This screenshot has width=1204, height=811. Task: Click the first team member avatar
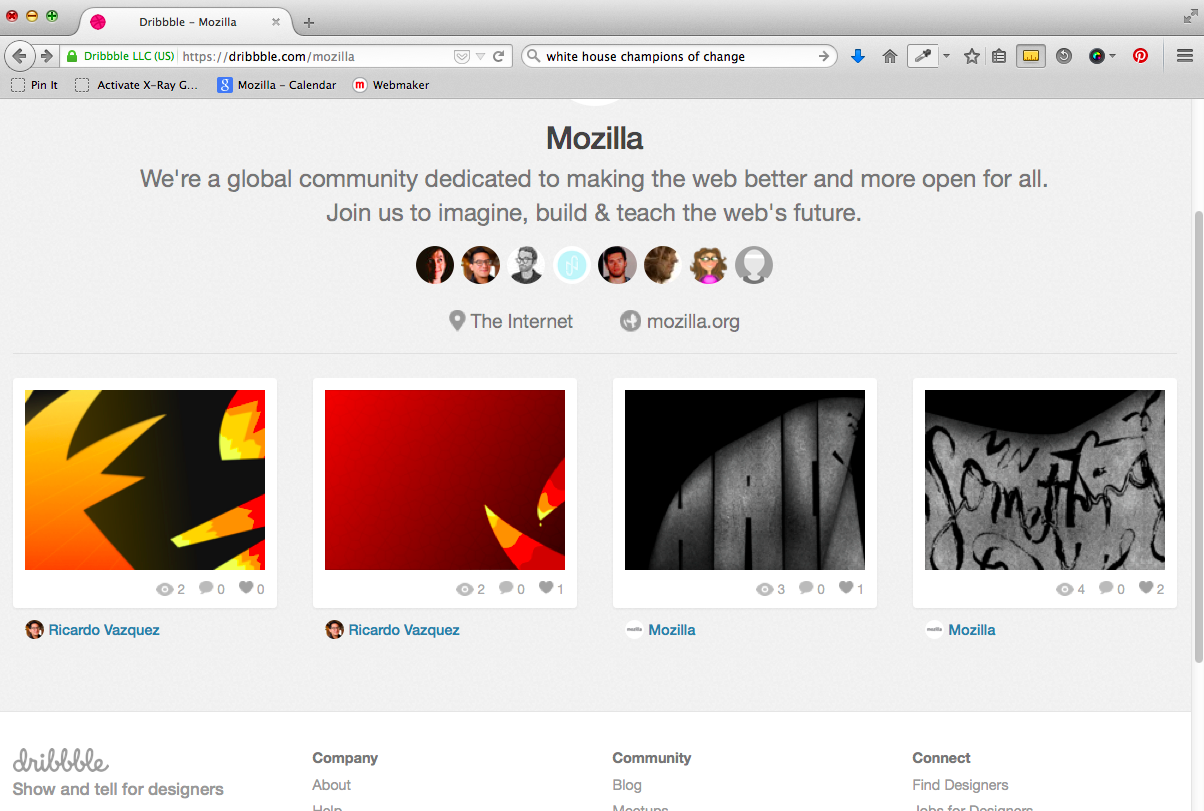435,265
